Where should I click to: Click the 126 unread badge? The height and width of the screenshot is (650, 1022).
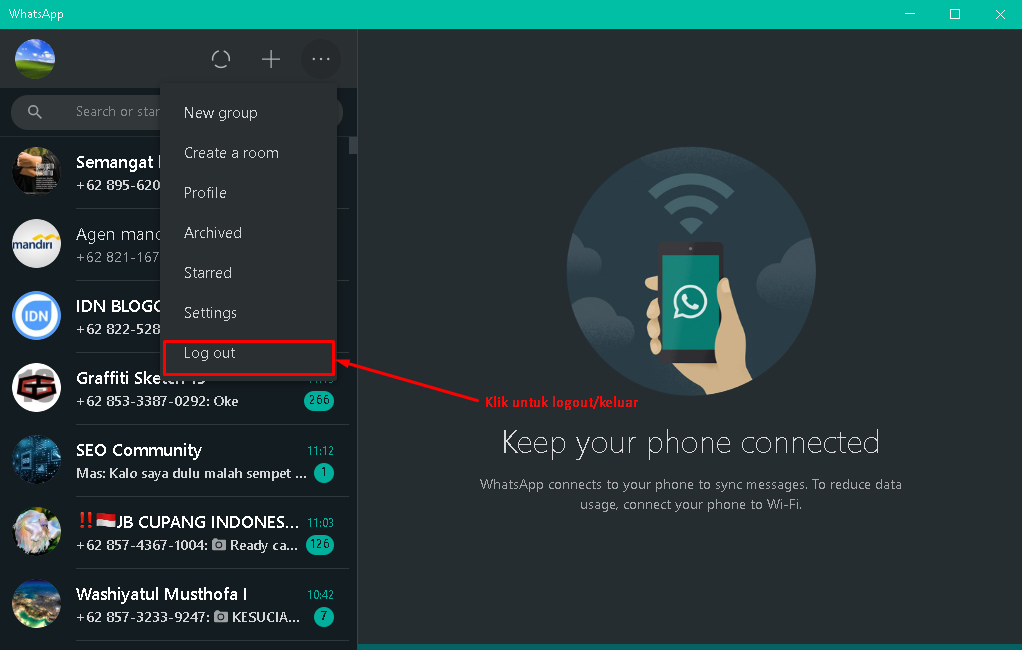[319, 544]
